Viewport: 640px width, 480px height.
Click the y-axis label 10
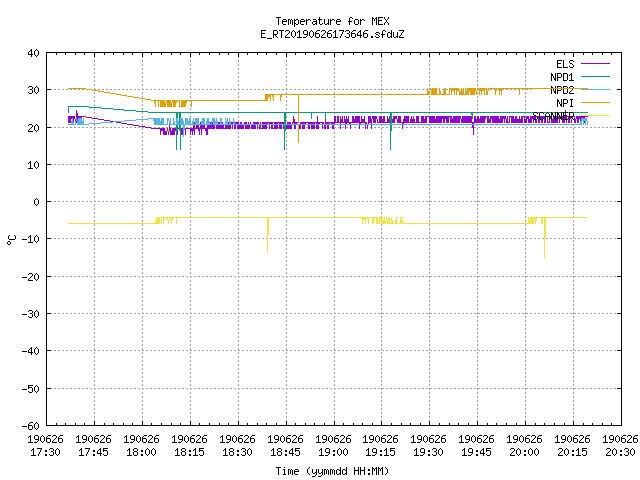tap(33, 165)
